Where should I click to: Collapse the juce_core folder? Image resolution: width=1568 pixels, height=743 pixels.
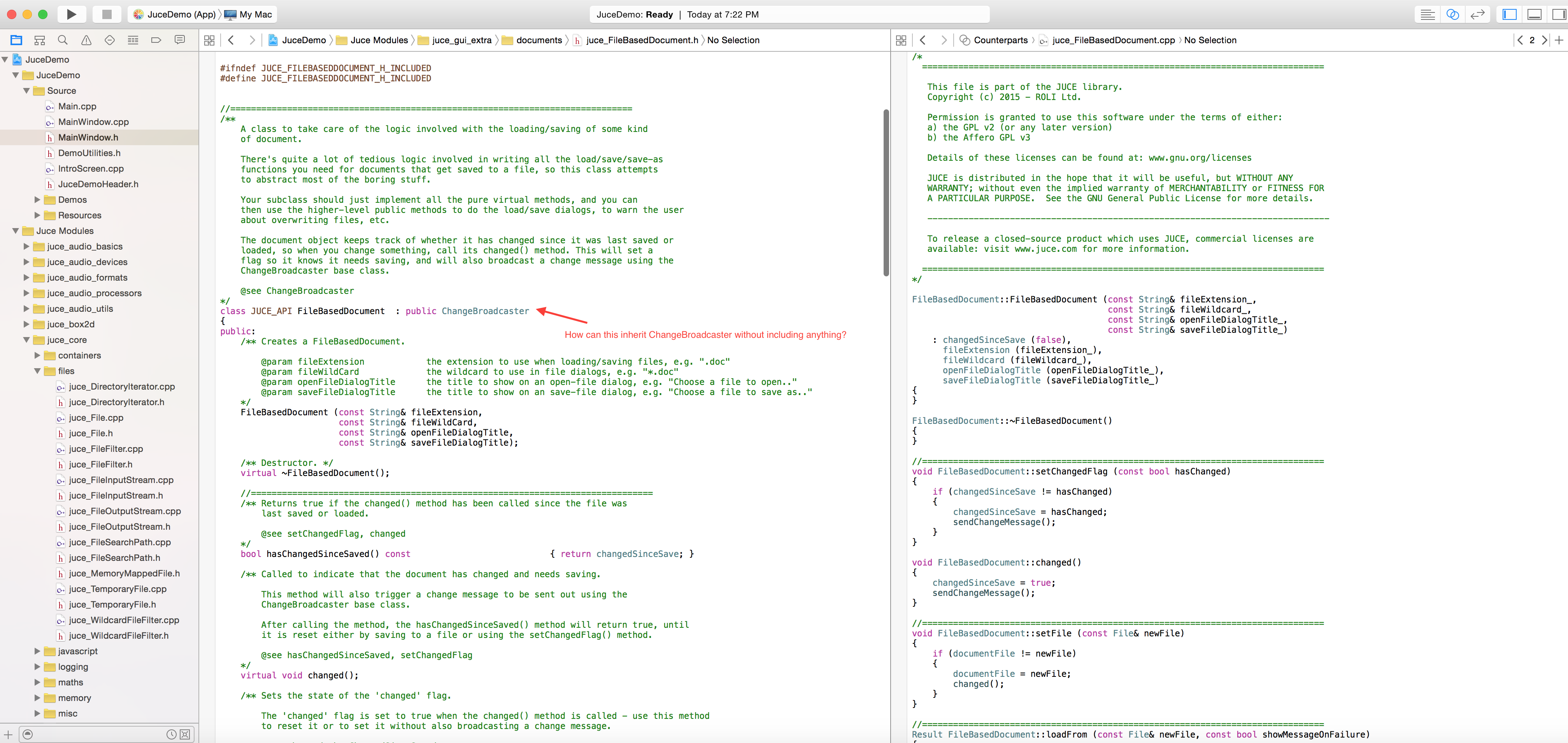click(27, 340)
